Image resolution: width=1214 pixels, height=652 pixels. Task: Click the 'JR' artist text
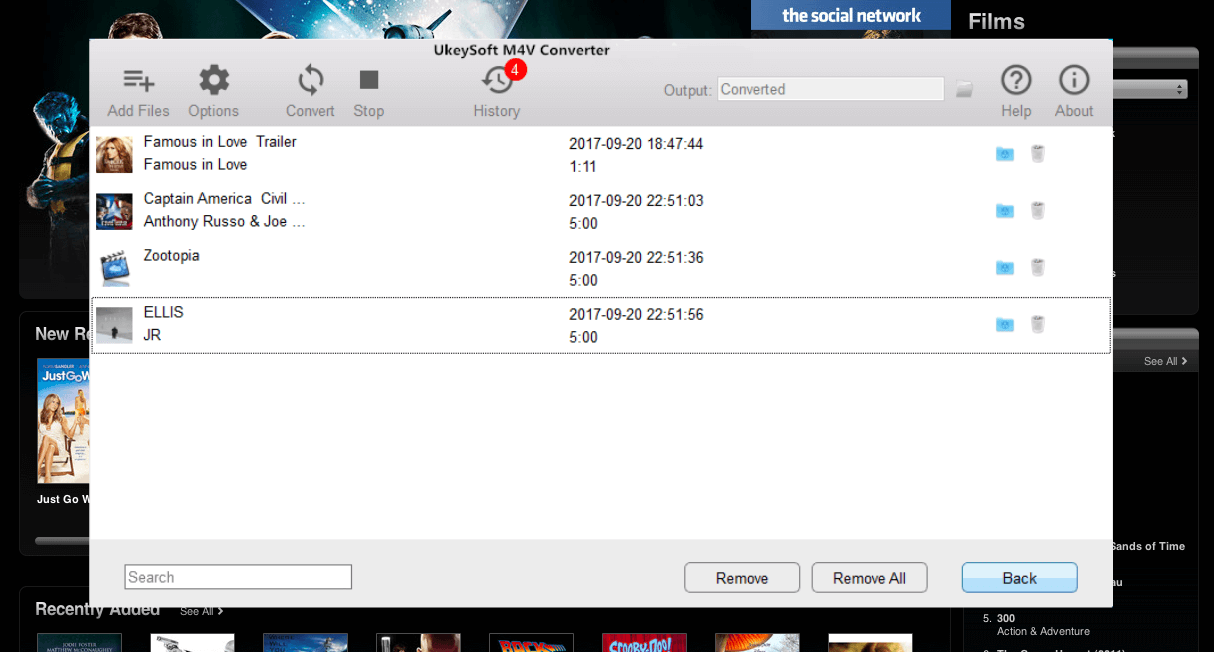click(x=152, y=335)
